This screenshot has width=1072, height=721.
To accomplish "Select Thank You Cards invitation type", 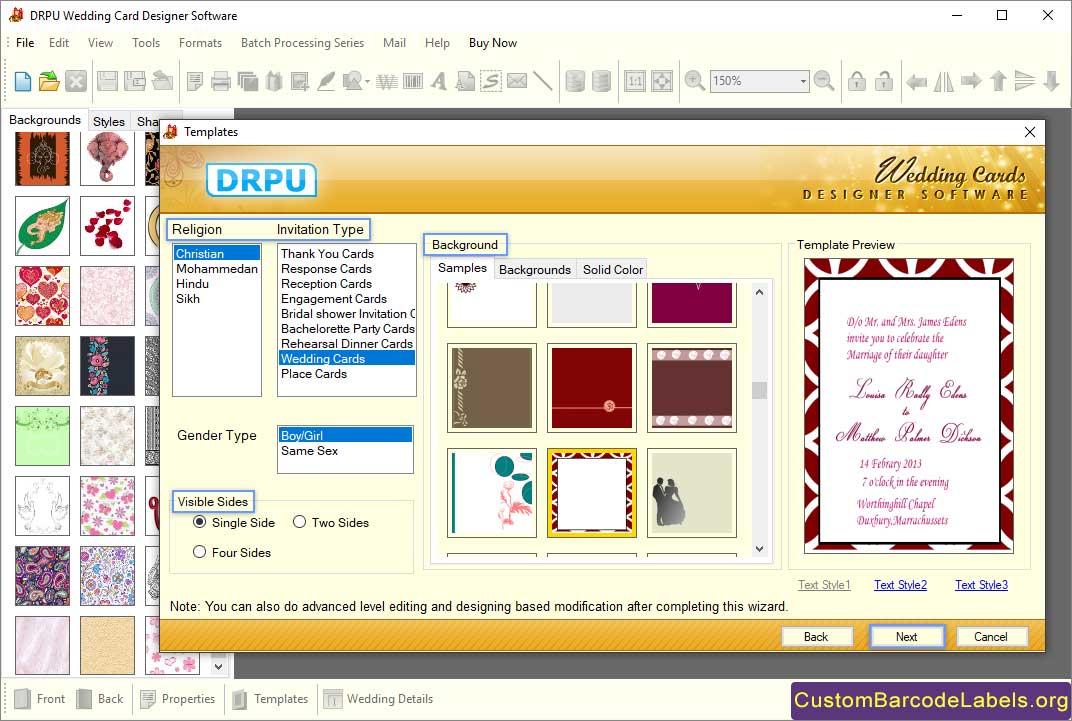I will [347, 254].
